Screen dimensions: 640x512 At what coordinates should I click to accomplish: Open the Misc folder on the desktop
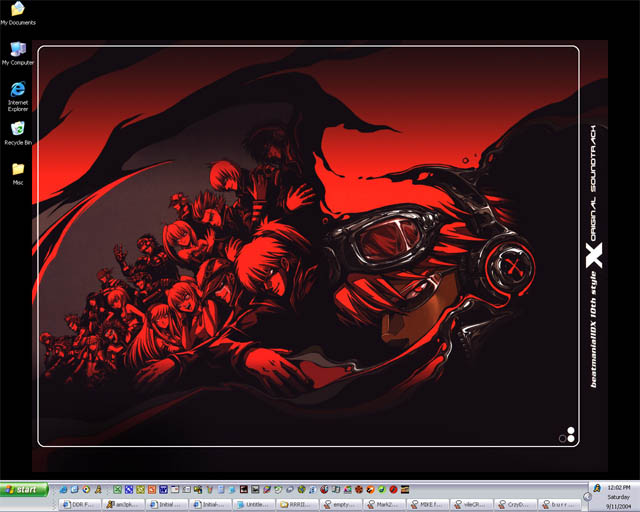[18, 174]
